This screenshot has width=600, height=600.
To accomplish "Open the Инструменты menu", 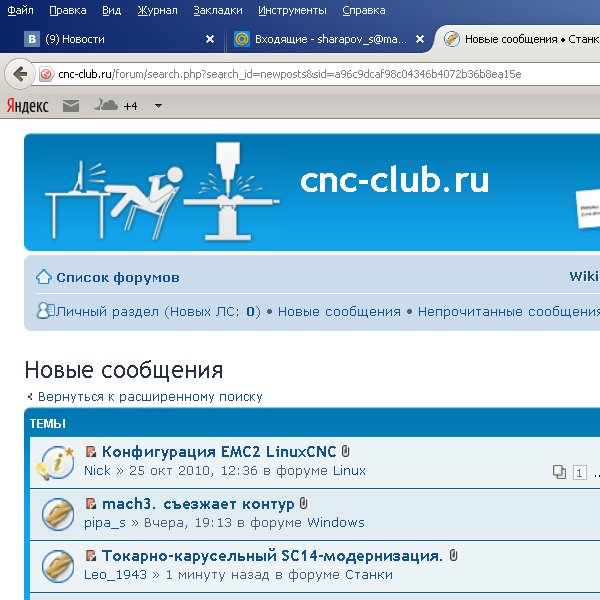I will coord(292,10).
